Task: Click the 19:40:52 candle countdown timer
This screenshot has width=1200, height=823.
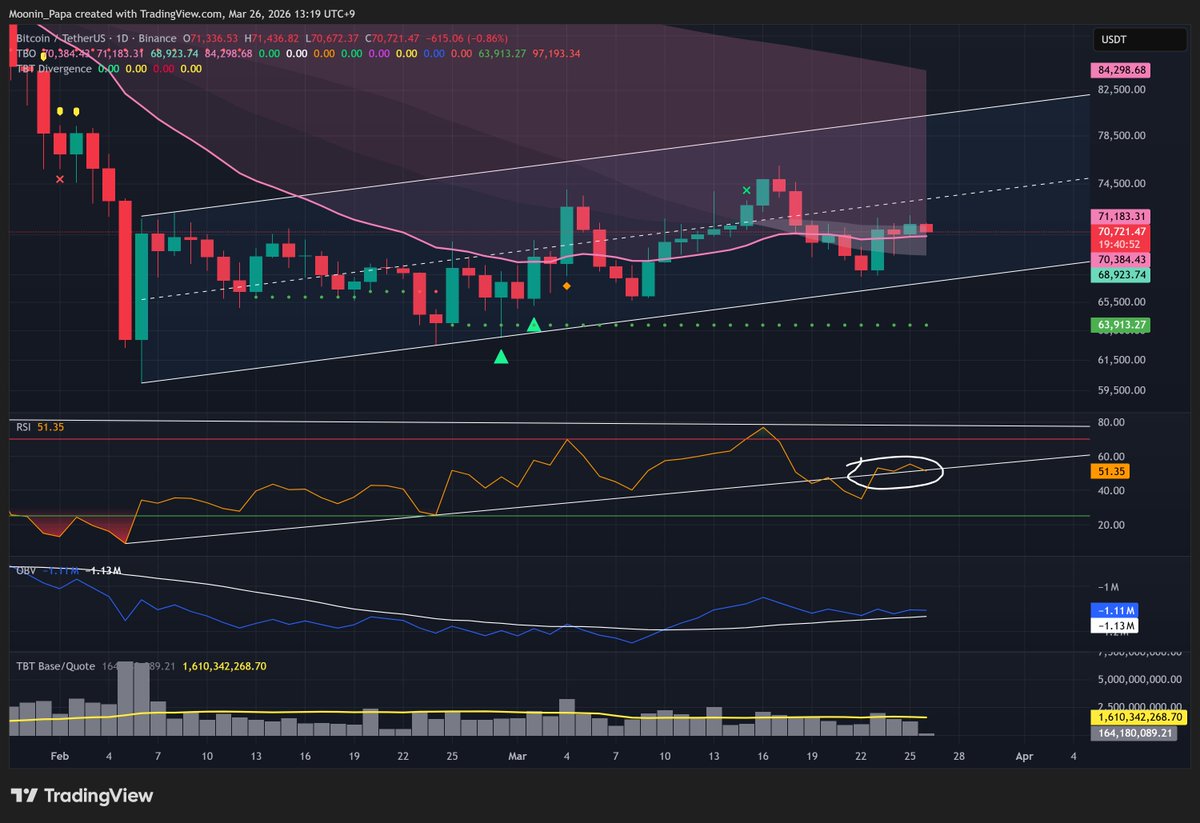Action: (x=1120, y=243)
